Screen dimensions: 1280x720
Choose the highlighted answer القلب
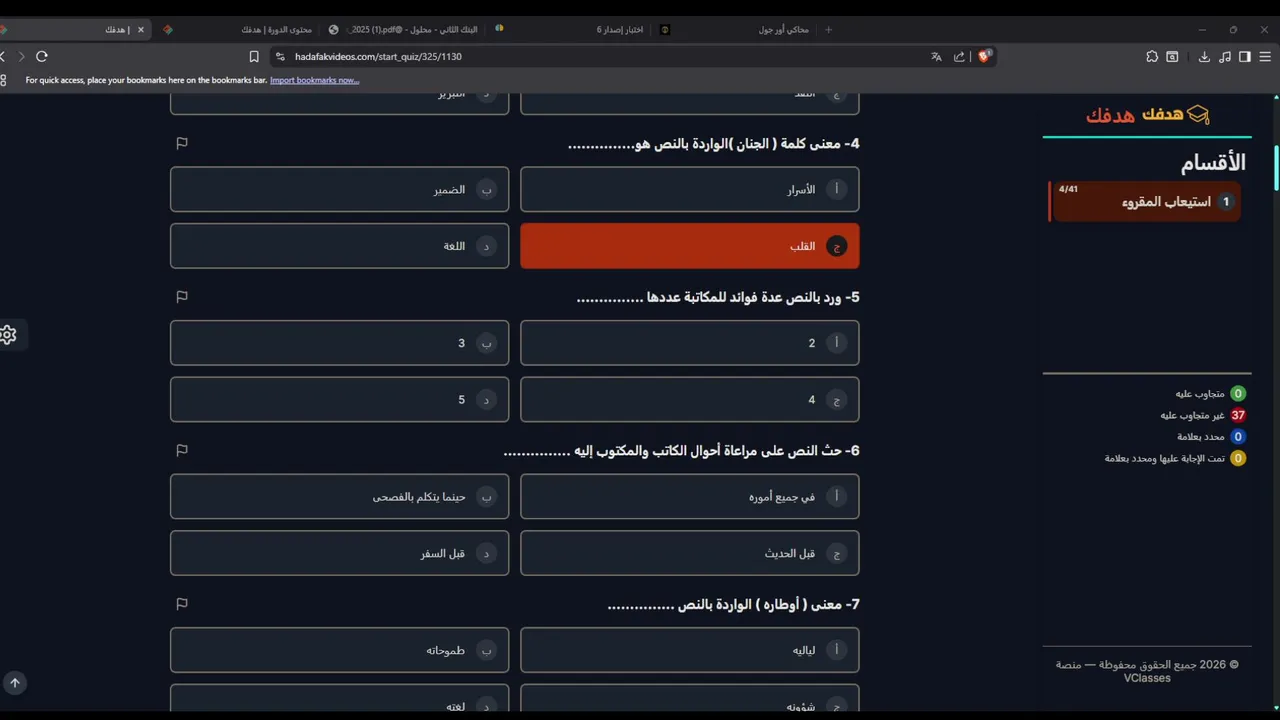click(690, 246)
